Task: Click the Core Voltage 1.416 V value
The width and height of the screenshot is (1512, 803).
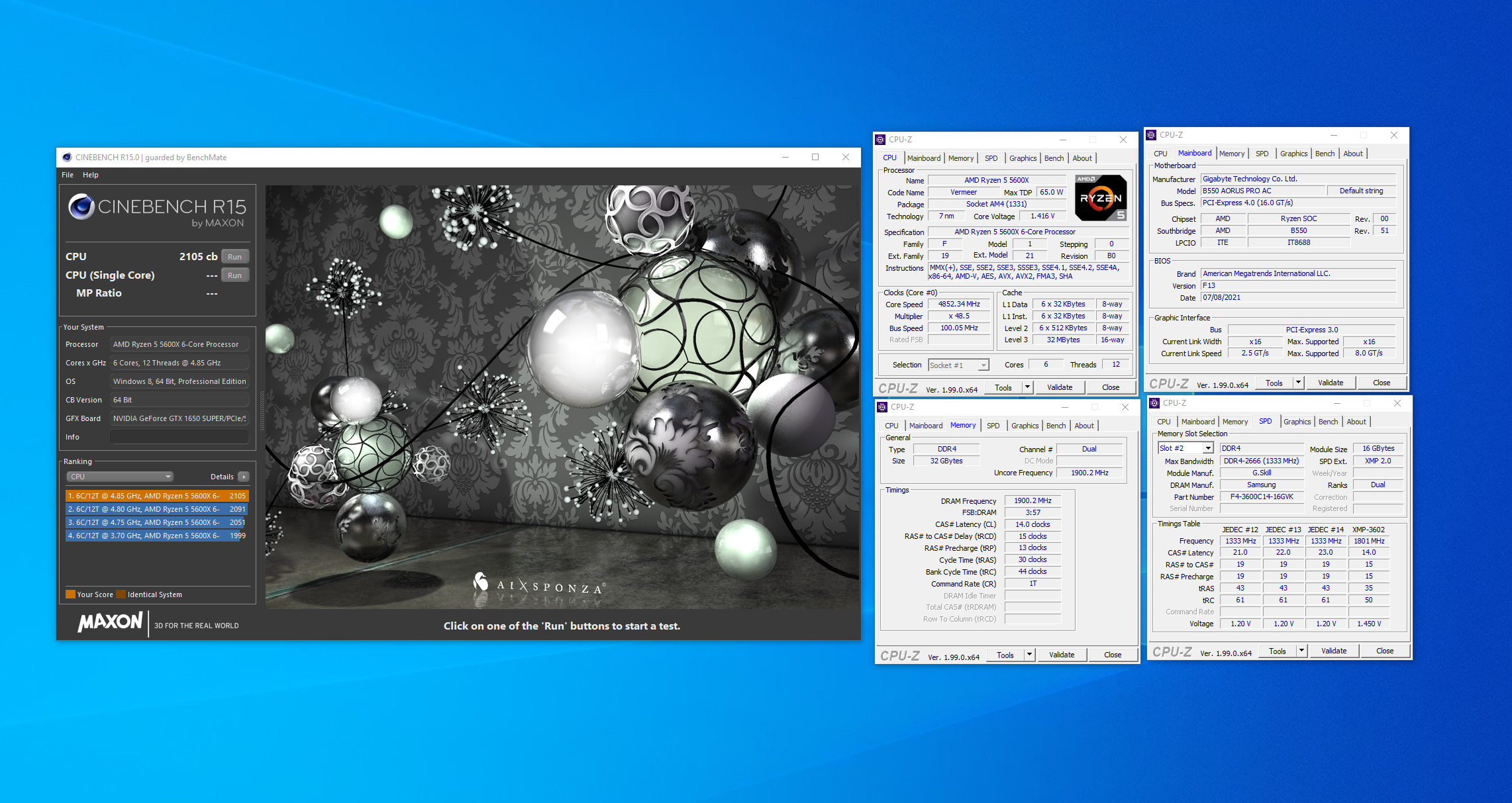Action: [x=1042, y=216]
